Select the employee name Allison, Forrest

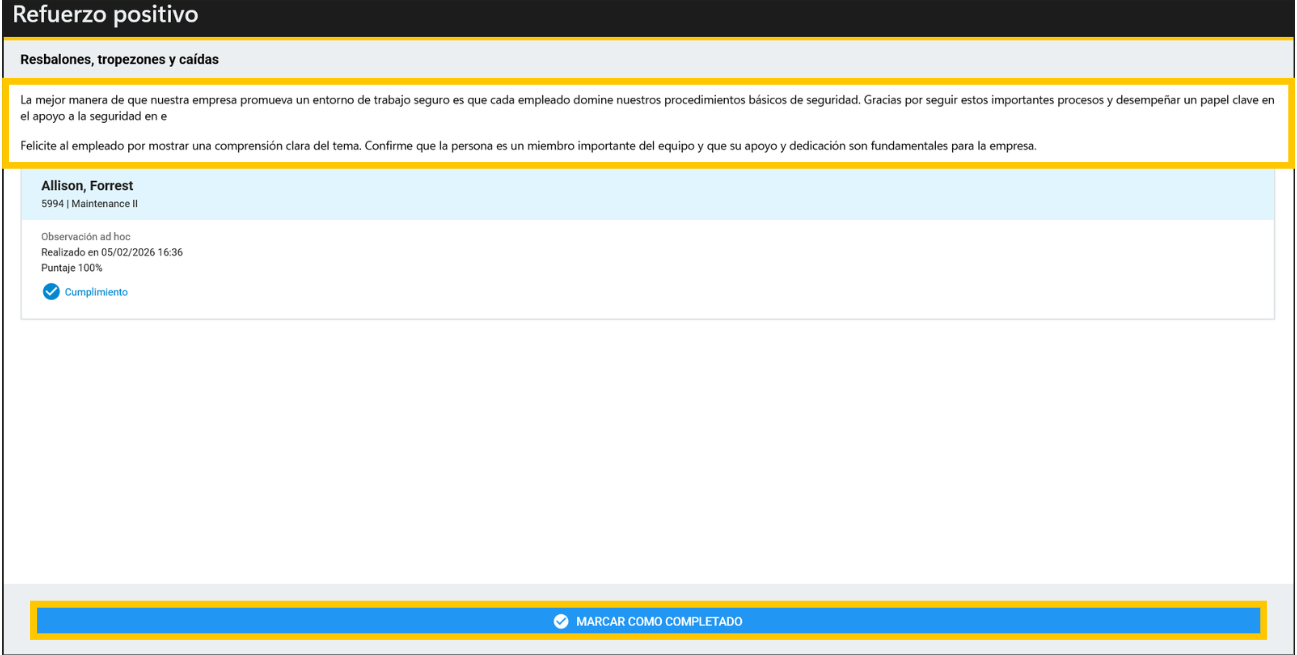[87, 186]
